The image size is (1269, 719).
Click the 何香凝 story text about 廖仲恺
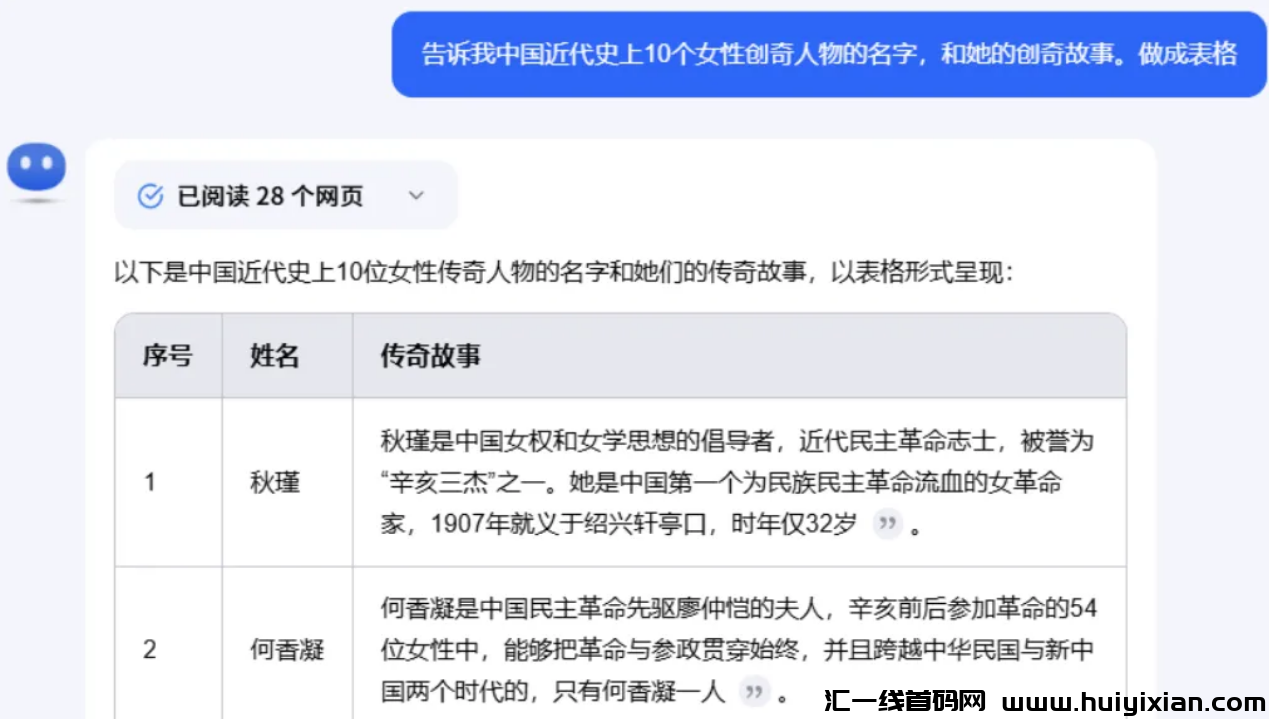[x=738, y=650]
